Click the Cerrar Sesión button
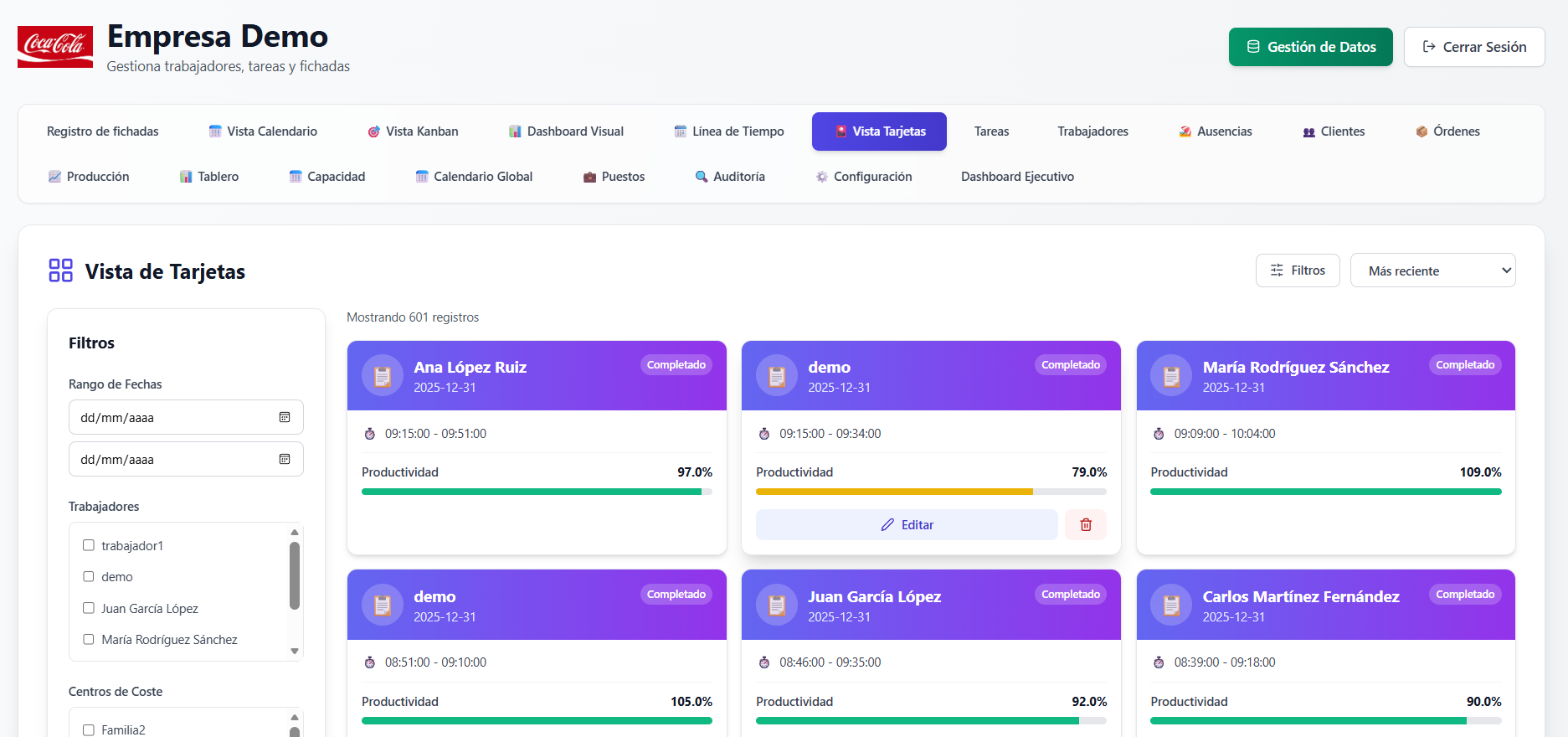This screenshot has width=1568, height=737. (1473, 47)
